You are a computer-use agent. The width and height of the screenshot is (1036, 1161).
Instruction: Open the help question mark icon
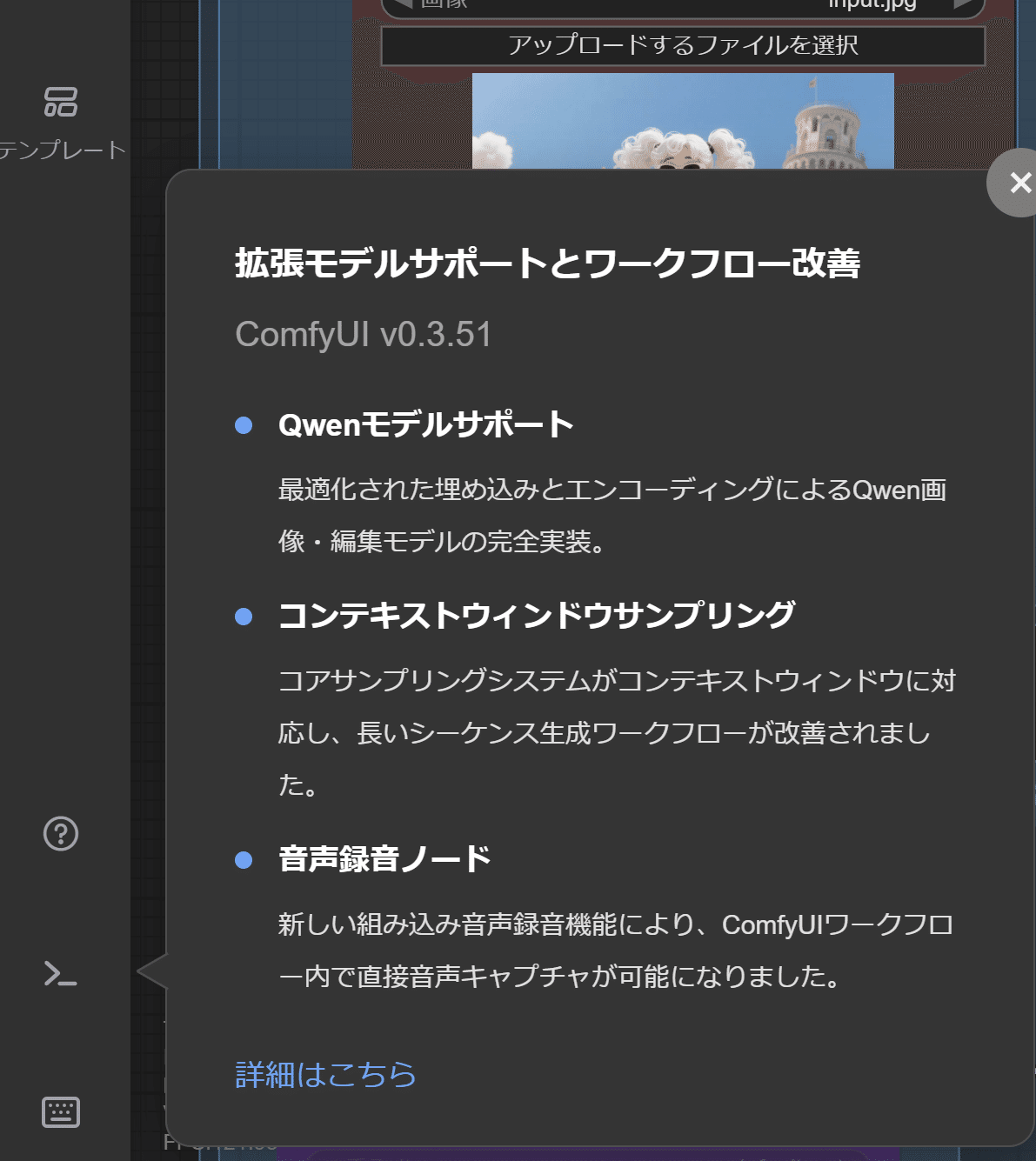click(x=61, y=834)
